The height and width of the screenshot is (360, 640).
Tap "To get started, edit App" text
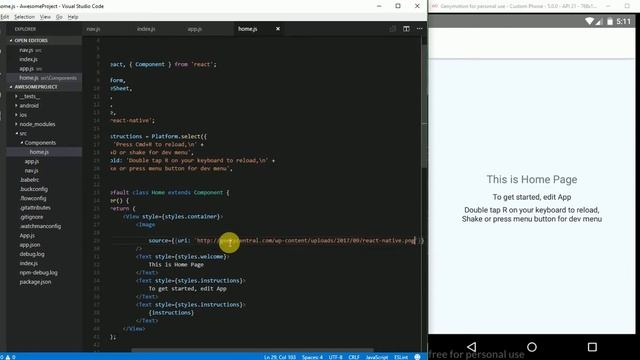pyautogui.click(x=532, y=197)
